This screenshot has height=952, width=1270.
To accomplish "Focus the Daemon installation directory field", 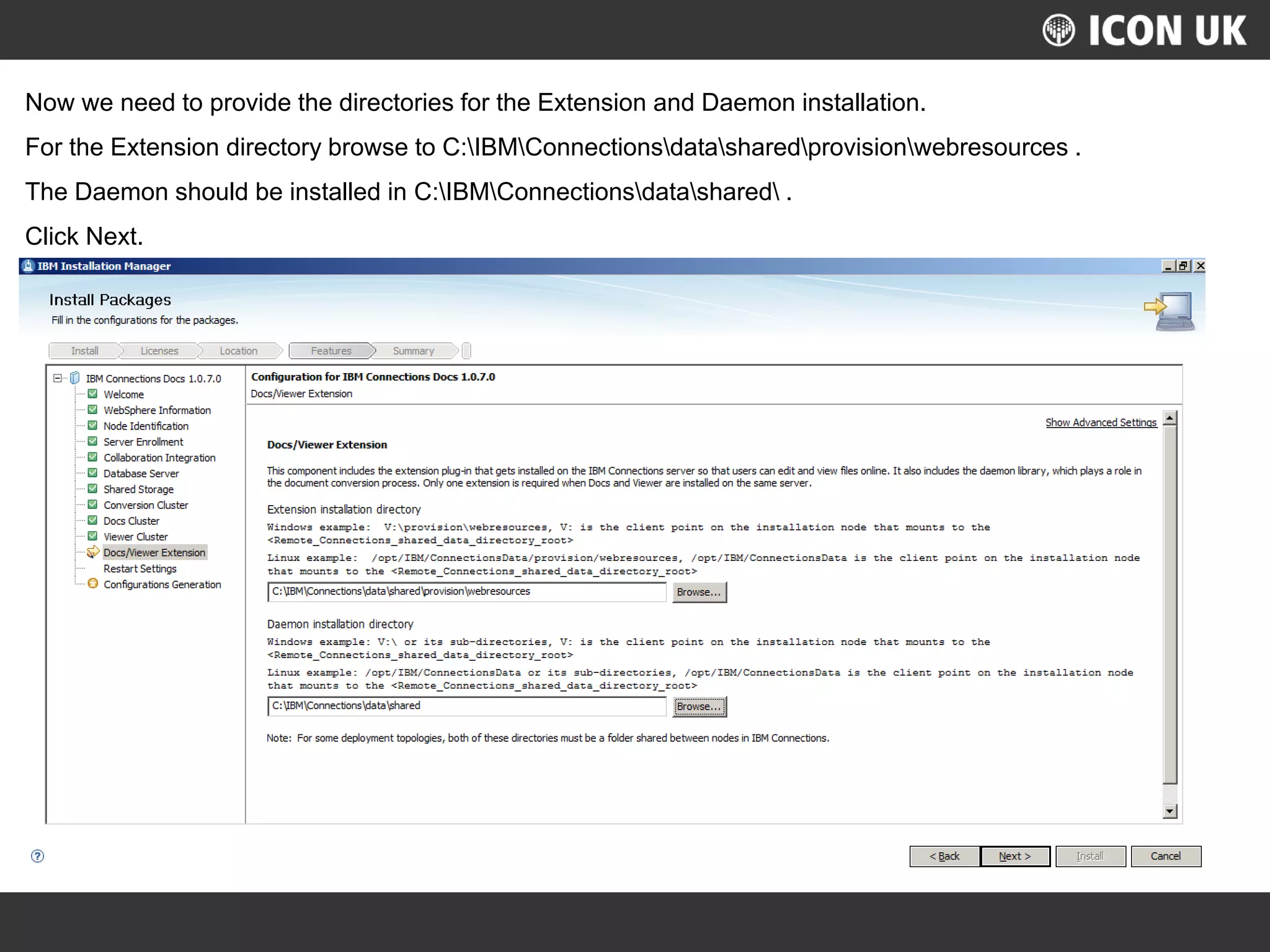I will coord(467,706).
